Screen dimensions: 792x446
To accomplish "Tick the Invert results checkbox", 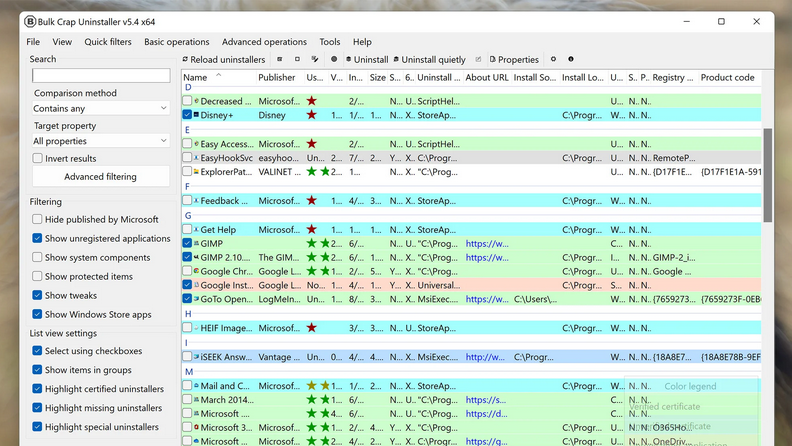I will [37, 158].
